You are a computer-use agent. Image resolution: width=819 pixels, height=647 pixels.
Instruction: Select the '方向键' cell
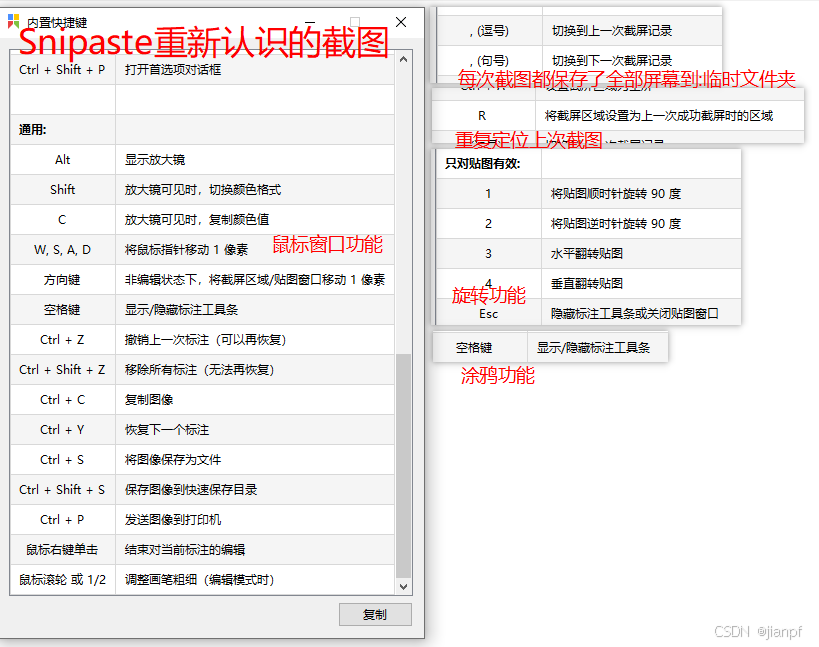pos(62,280)
